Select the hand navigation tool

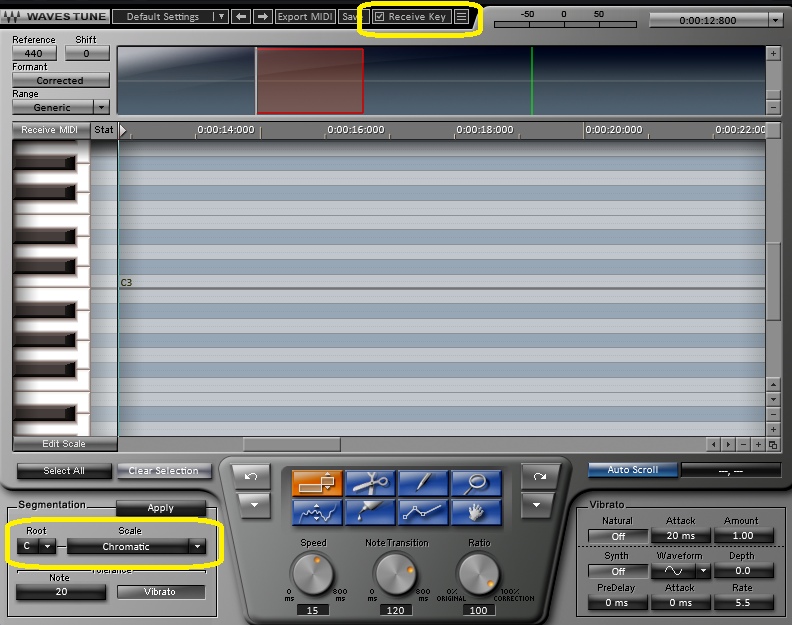(x=476, y=513)
